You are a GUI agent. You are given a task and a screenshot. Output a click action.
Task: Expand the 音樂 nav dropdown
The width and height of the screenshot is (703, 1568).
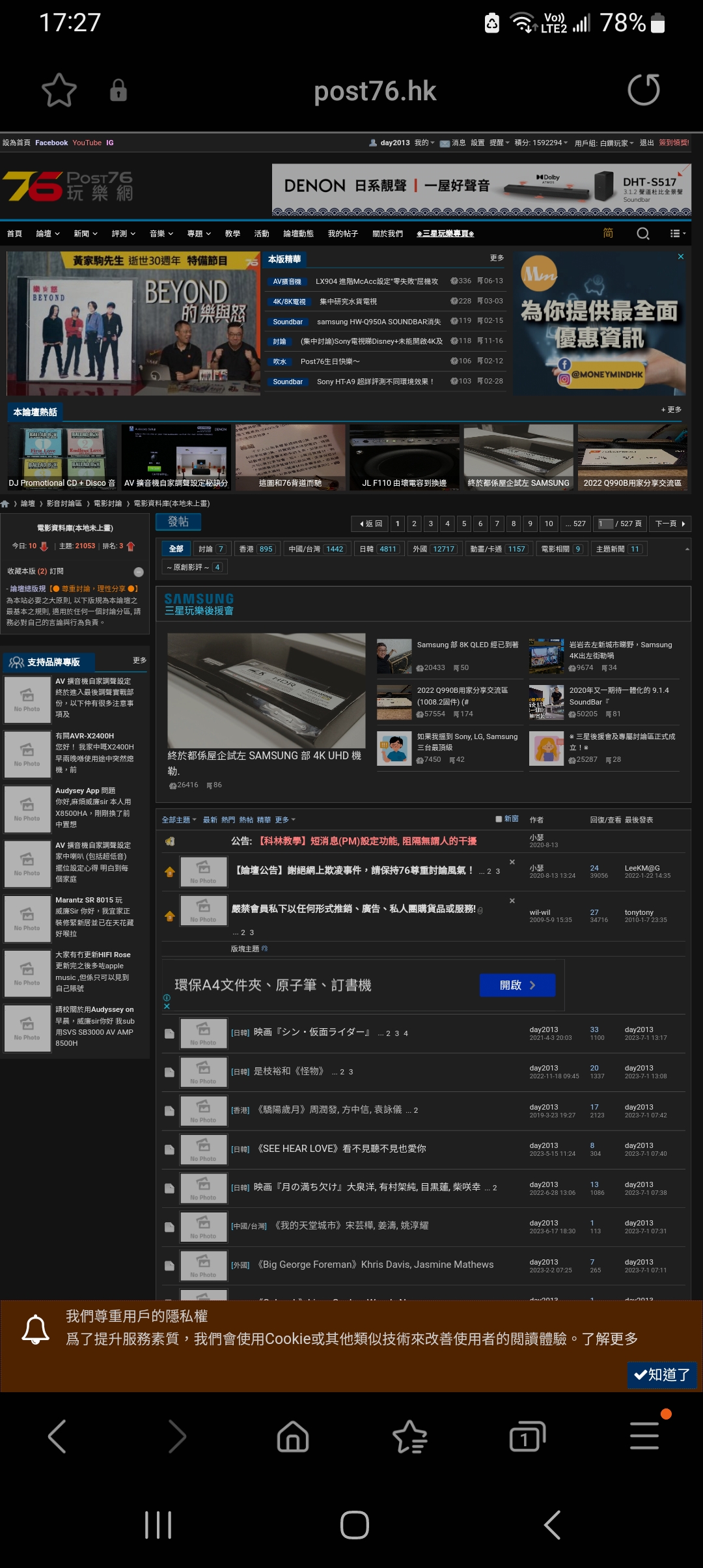[x=161, y=234]
